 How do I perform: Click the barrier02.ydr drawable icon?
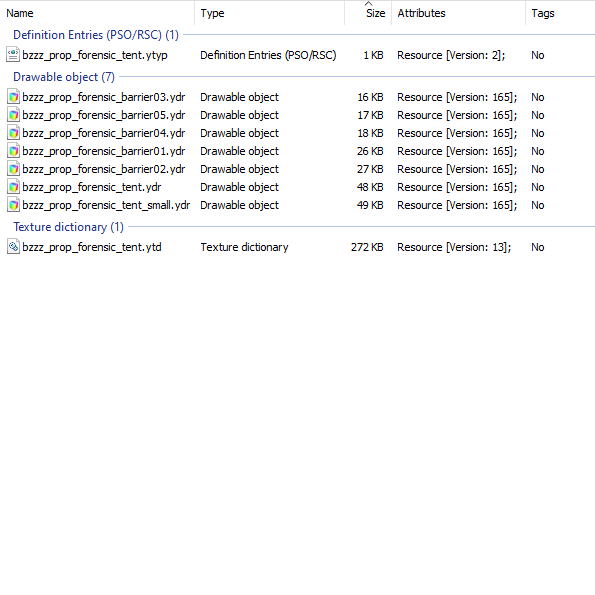(x=13, y=169)
